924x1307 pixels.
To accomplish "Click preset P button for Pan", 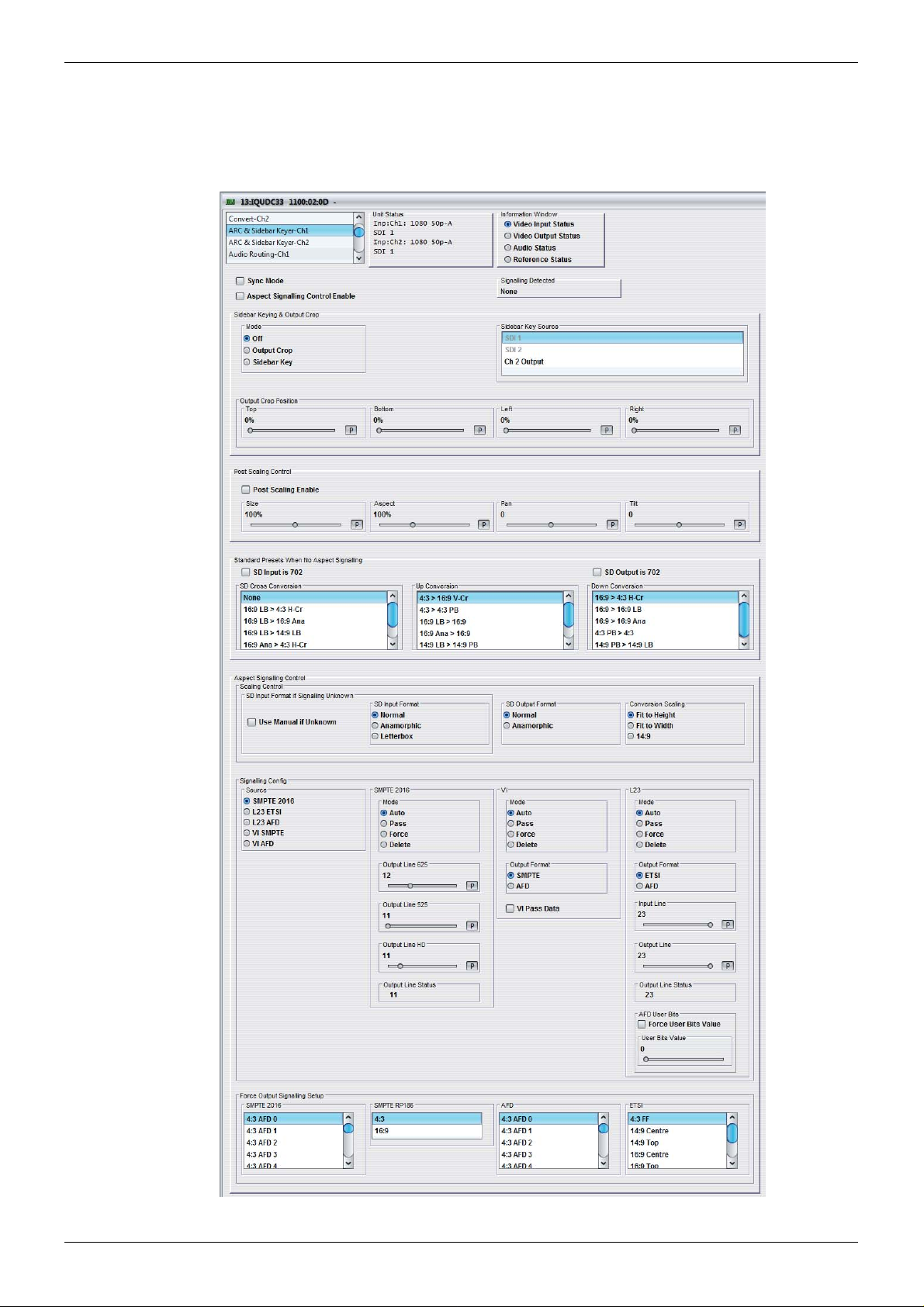I will click(612, 525).
